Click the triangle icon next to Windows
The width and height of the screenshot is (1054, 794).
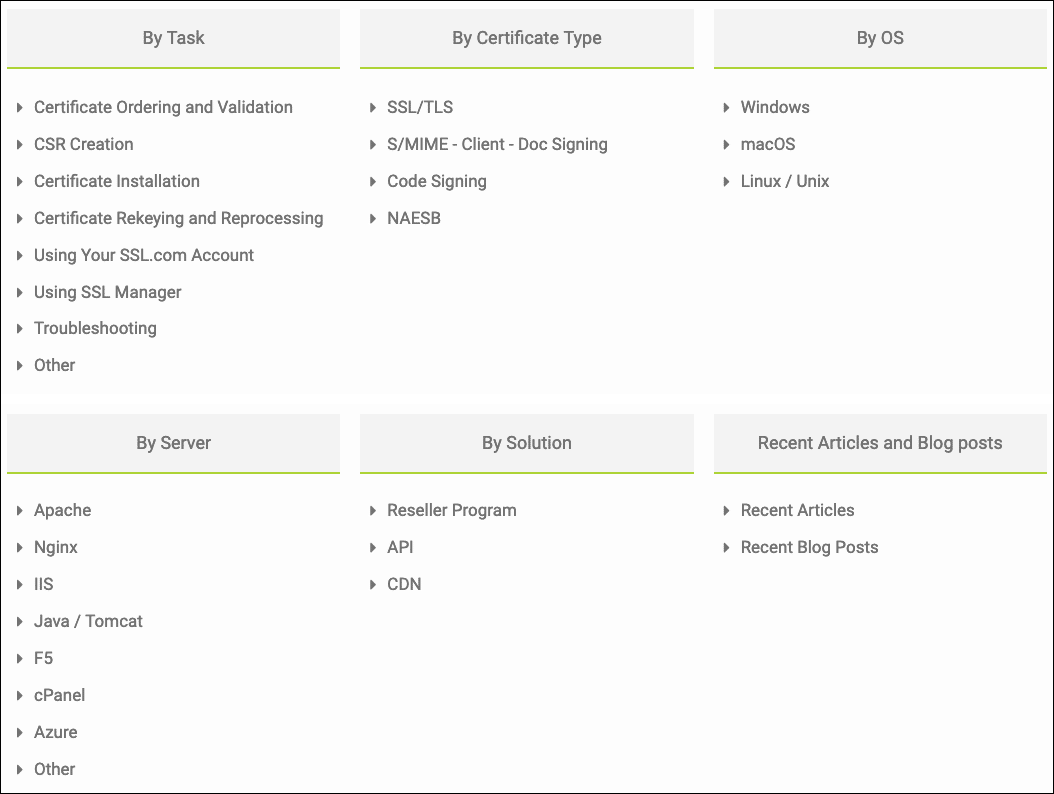[x=726, y=108]
